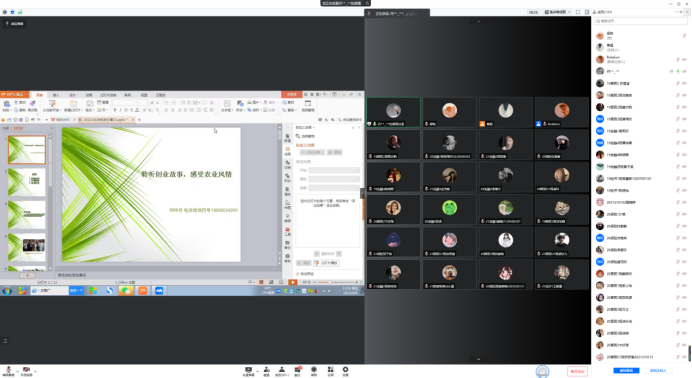This screenshot has height=378, width=692.
Task: Open the share screen button
Action: [x=248, y=371]
